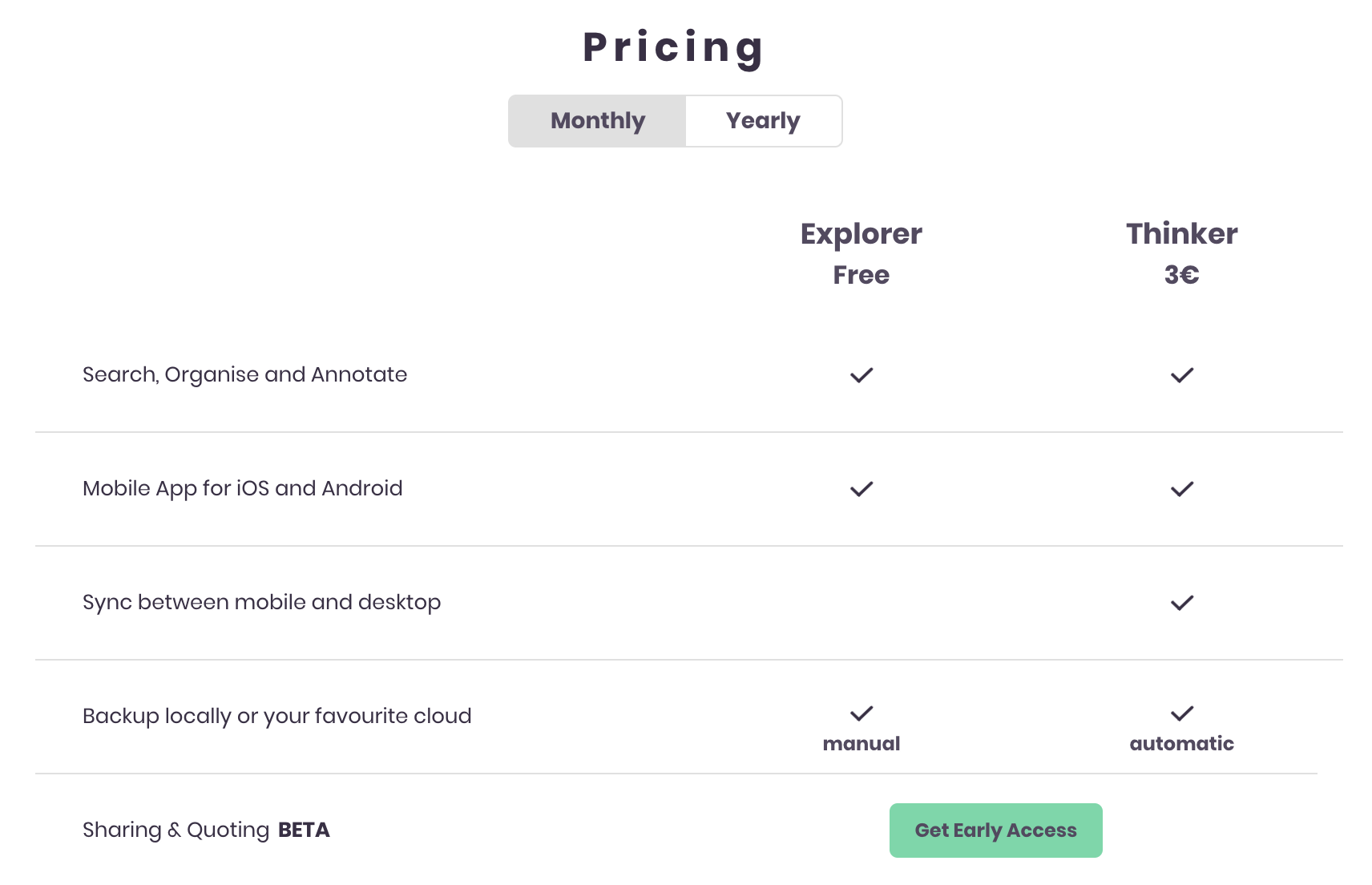Click Thinker checkmark above automatic backup
Viewport: 1372px width, 885px height.
1181,713
